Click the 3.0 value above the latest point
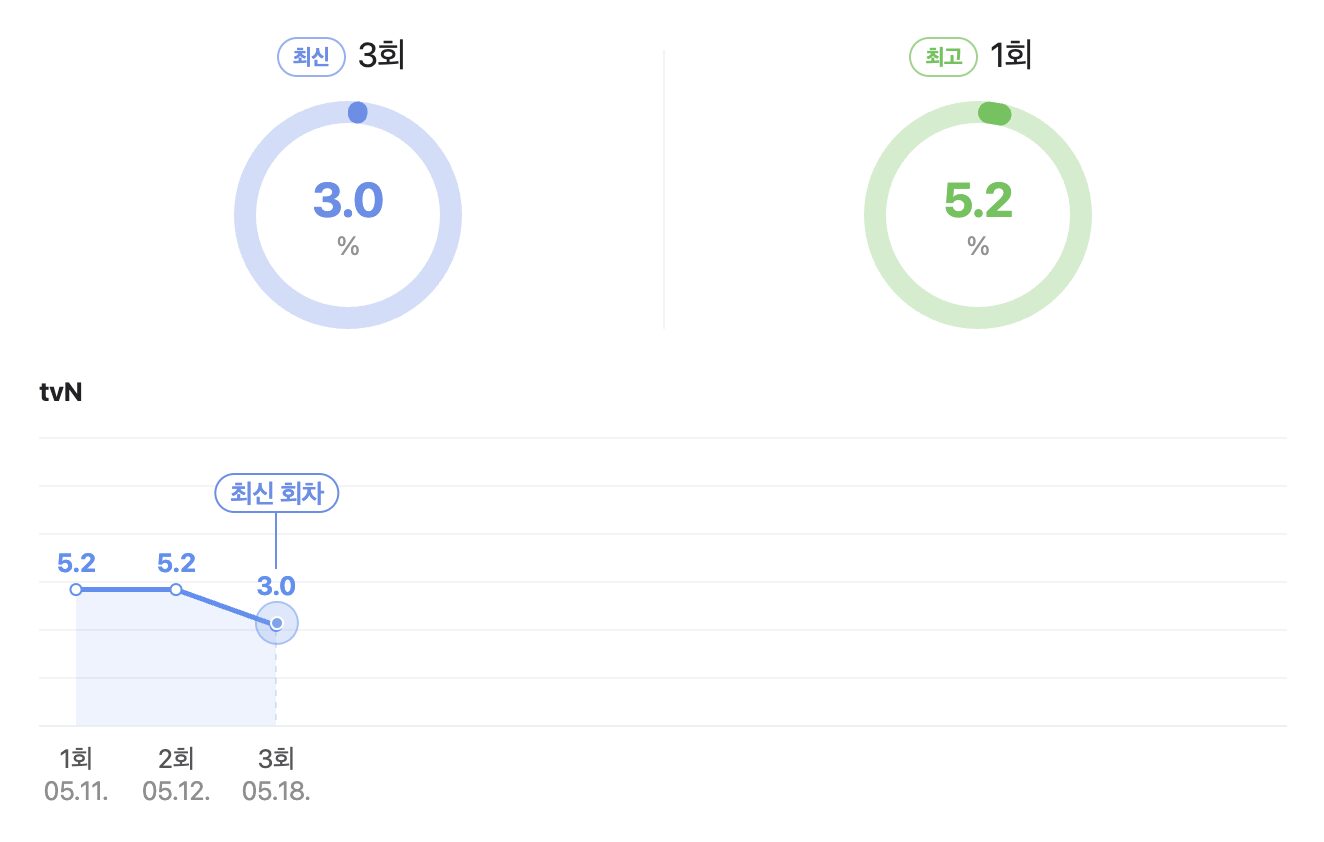Viewport: 1324px width, 842px height. pyautogui.click(x=276, y=586)
